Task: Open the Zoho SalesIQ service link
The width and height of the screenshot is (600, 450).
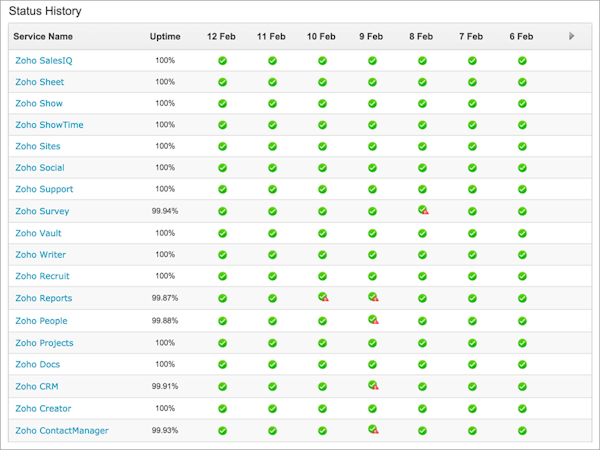Action: (44, 60)
